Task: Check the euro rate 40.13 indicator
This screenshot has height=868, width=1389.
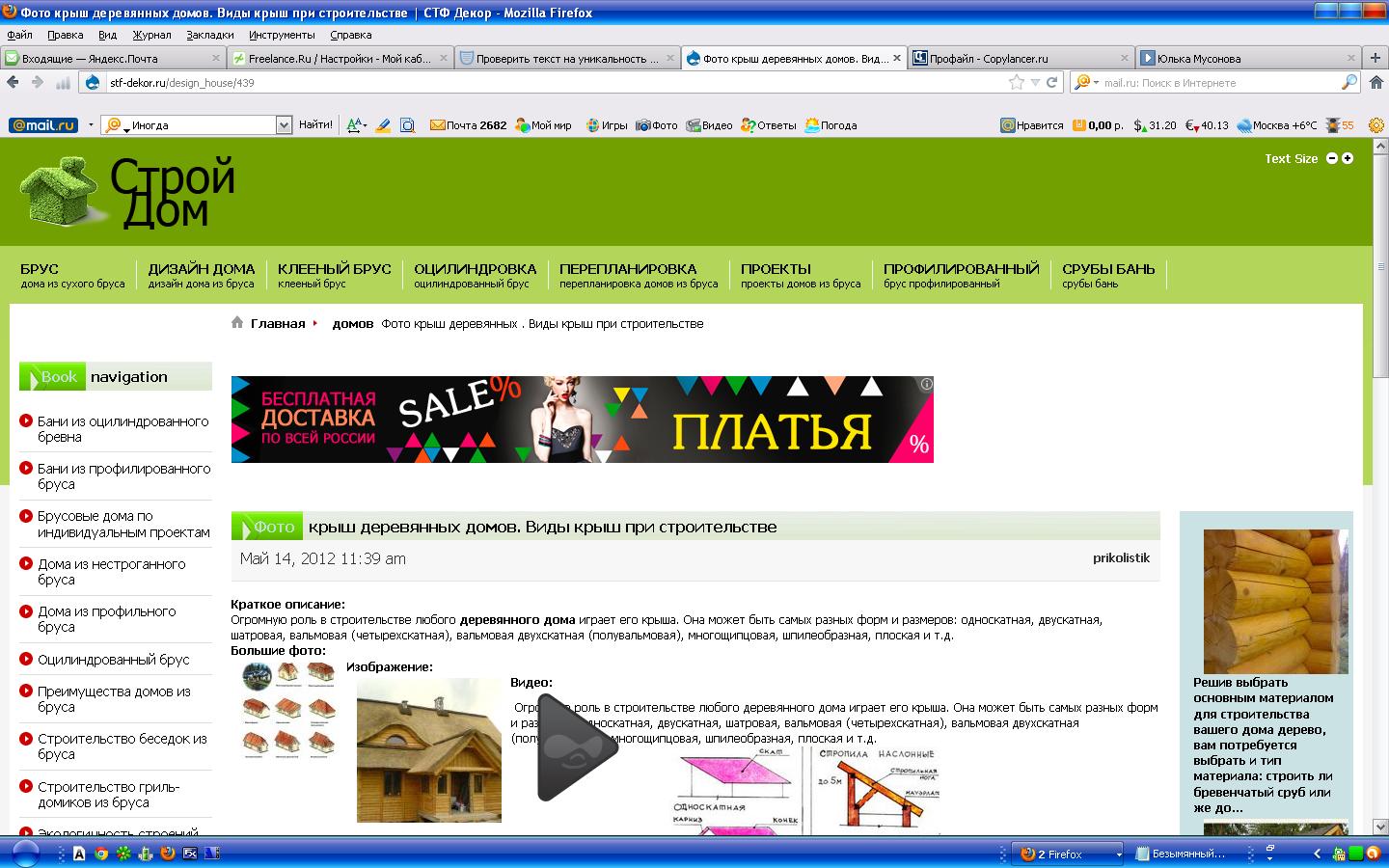Action: [1207, 125]
